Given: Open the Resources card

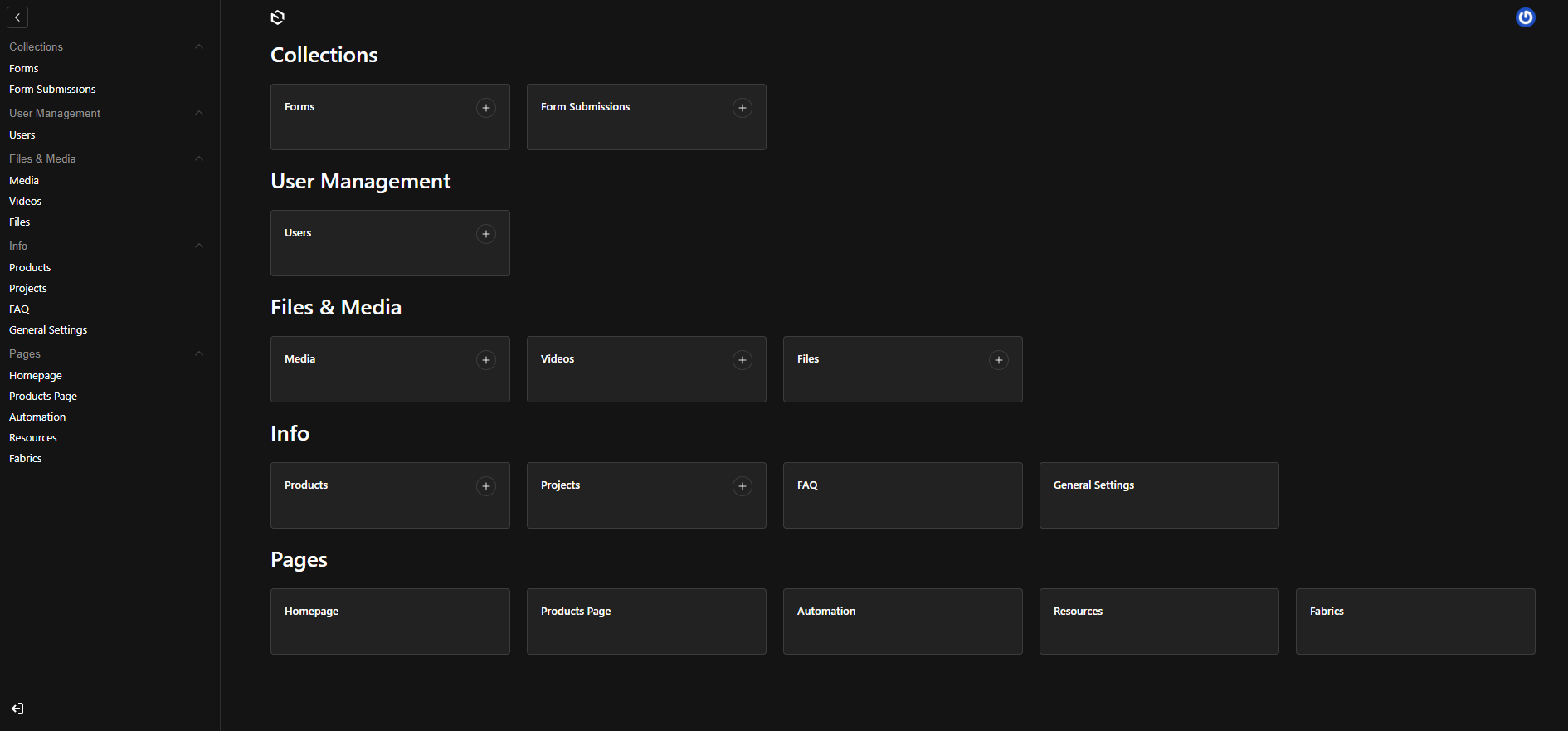Looking at the screenshot, I should 1159,621.
